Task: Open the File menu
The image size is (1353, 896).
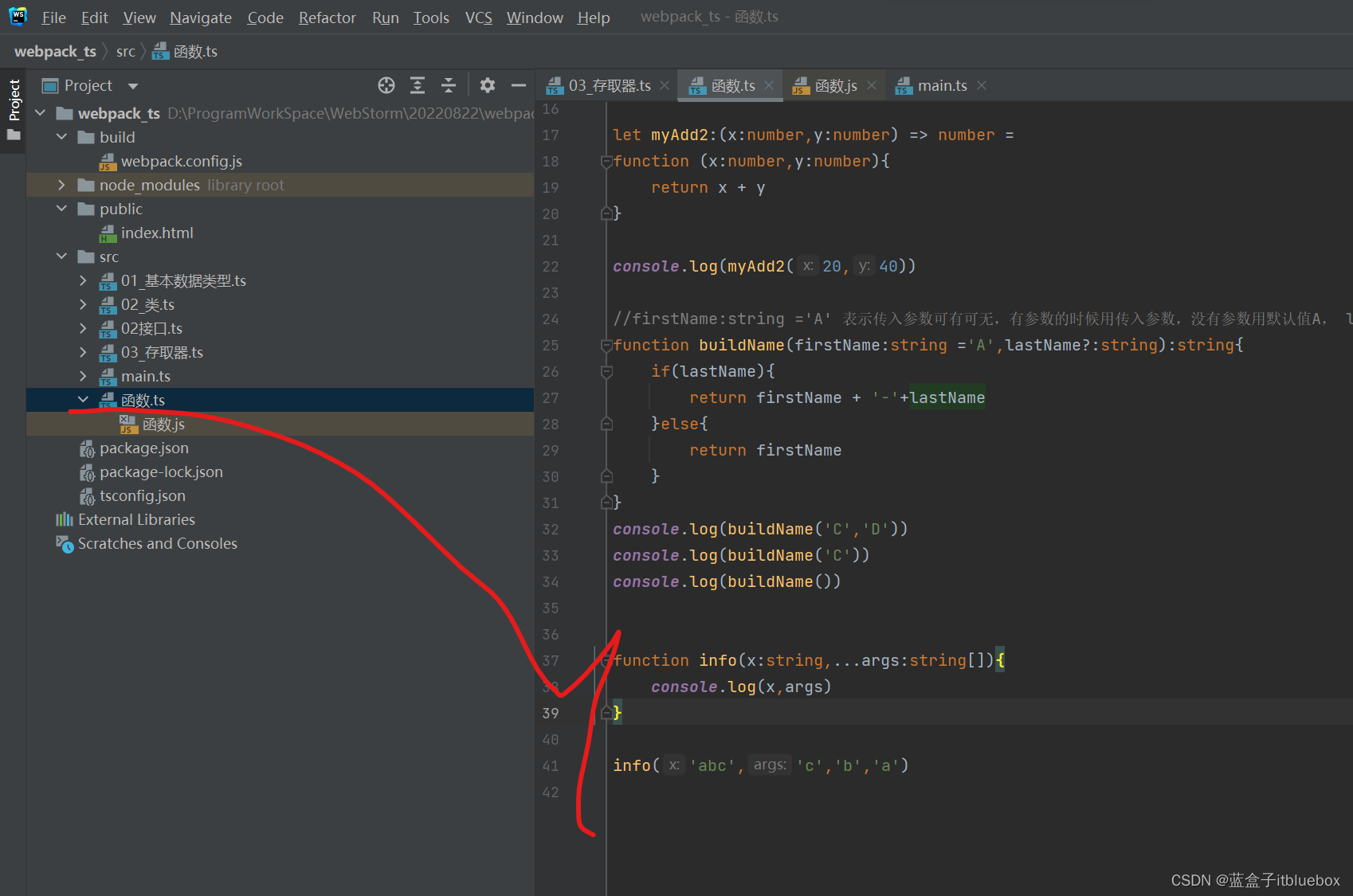Action: coord(53,18)
